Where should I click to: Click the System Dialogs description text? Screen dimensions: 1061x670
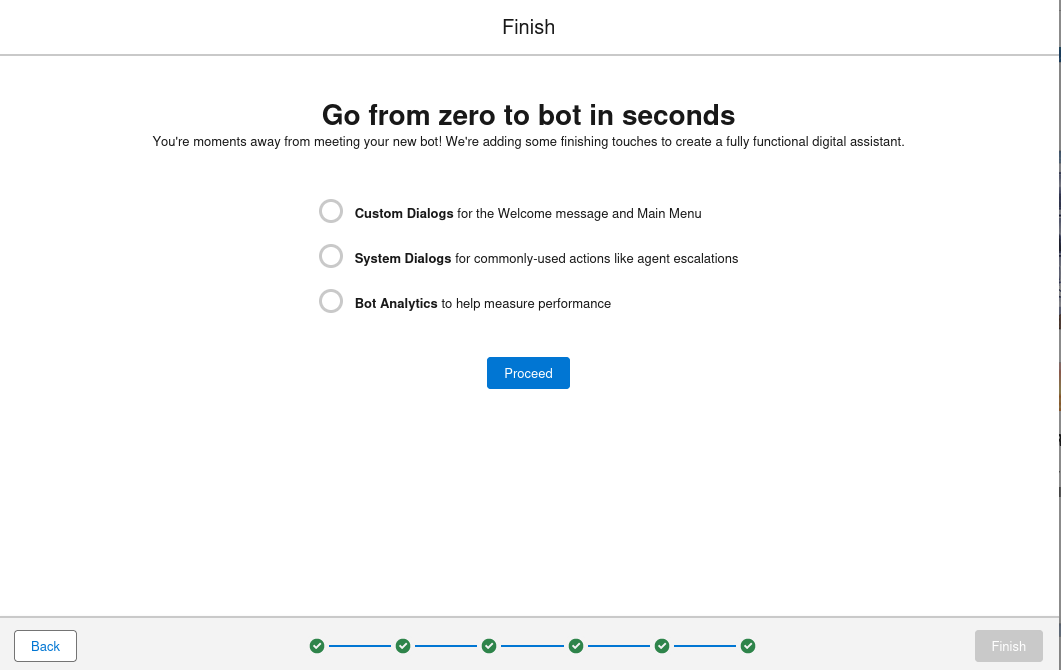pos(546,259)
